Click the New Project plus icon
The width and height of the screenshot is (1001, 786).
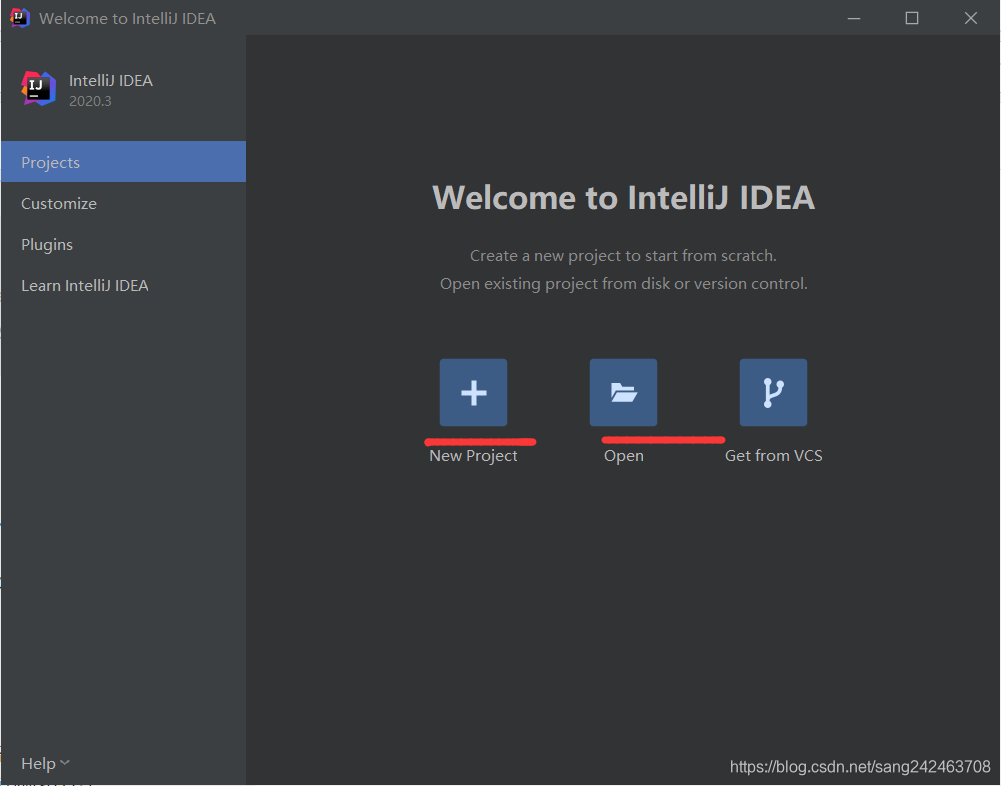click(x=473, y=392)
